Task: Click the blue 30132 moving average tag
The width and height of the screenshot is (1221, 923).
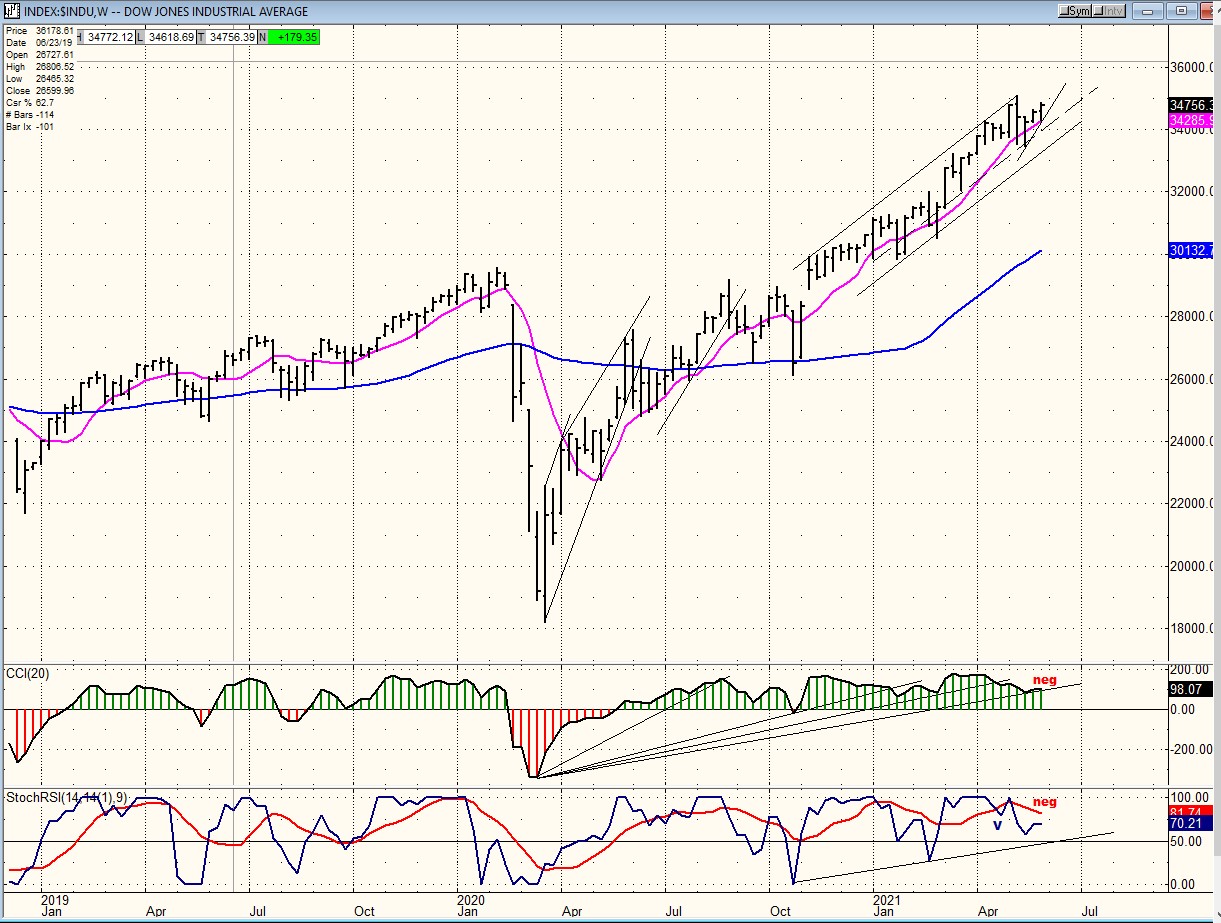Action: tap(1192, 249)
